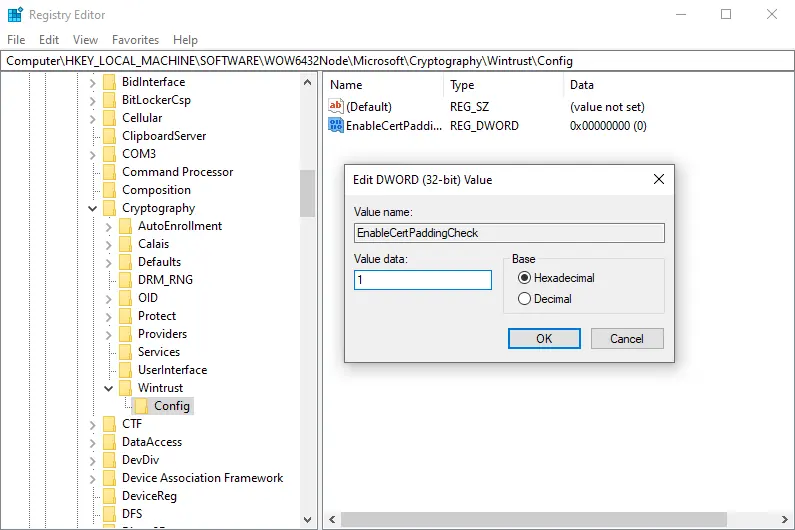Screen dimensions: 795x530
Task: Click the (value not set) data cell
Action: (x=607, y=107)
